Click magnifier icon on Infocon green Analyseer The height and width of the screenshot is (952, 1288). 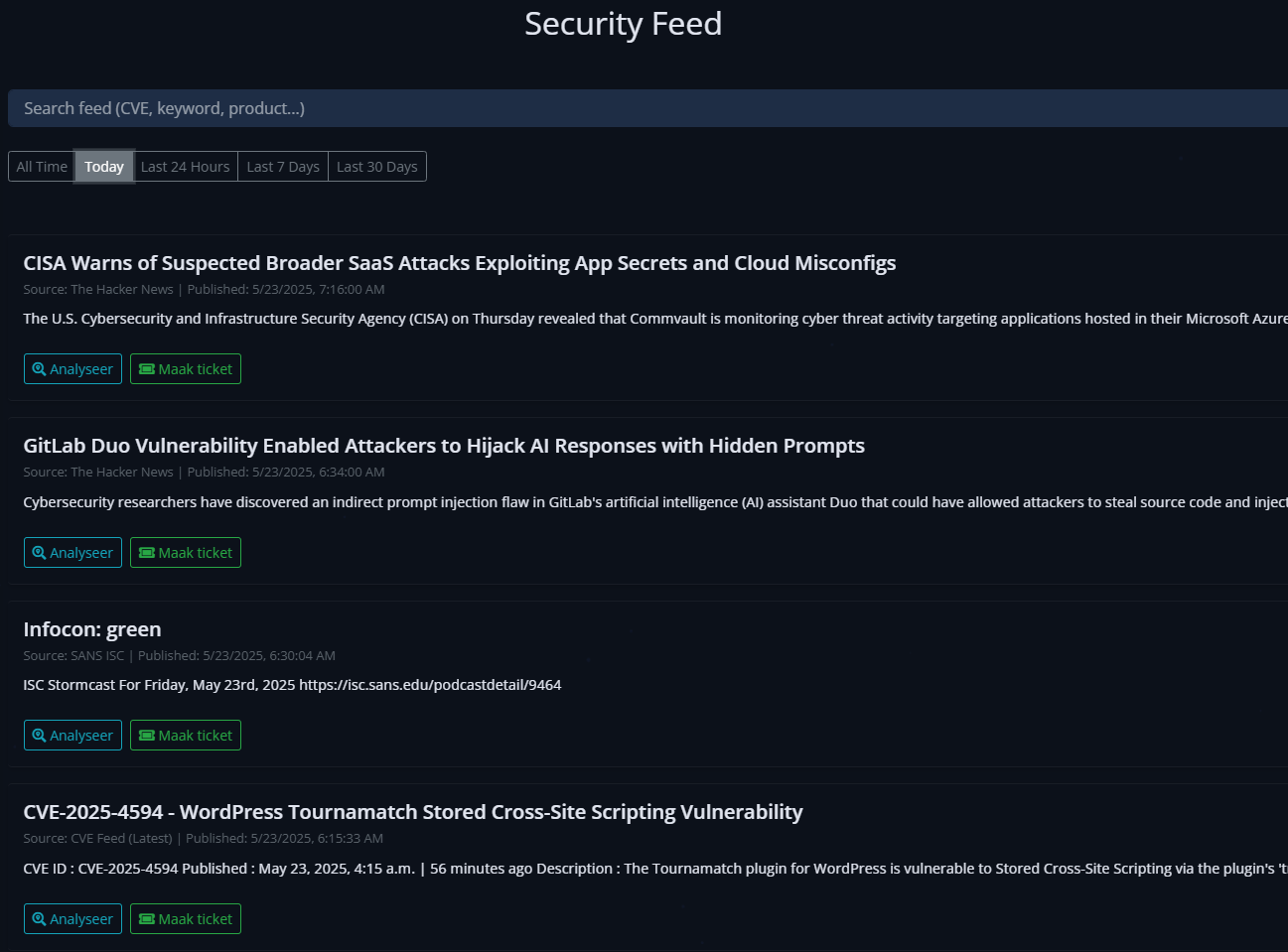point(40,736)
